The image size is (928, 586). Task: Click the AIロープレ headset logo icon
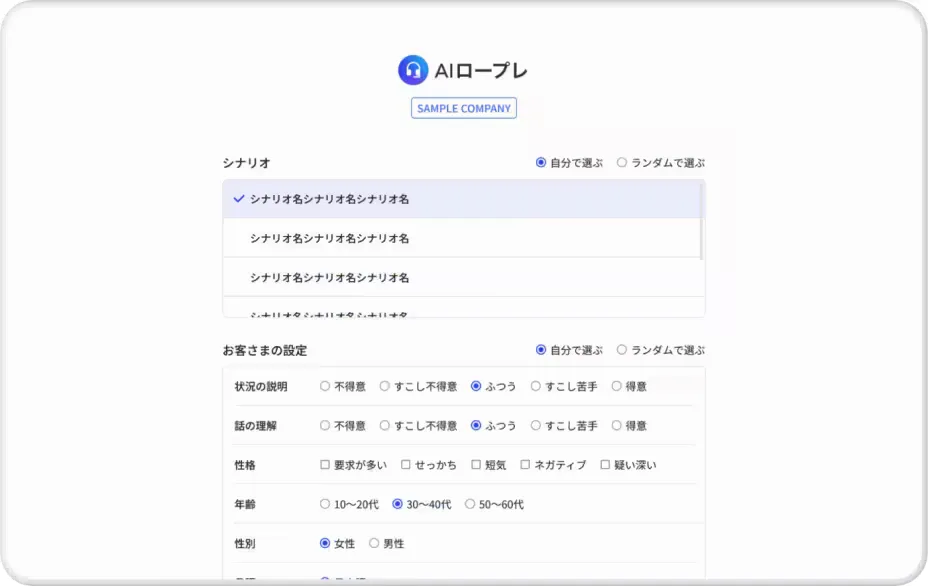pyautogui.click(x=413, y=70)
